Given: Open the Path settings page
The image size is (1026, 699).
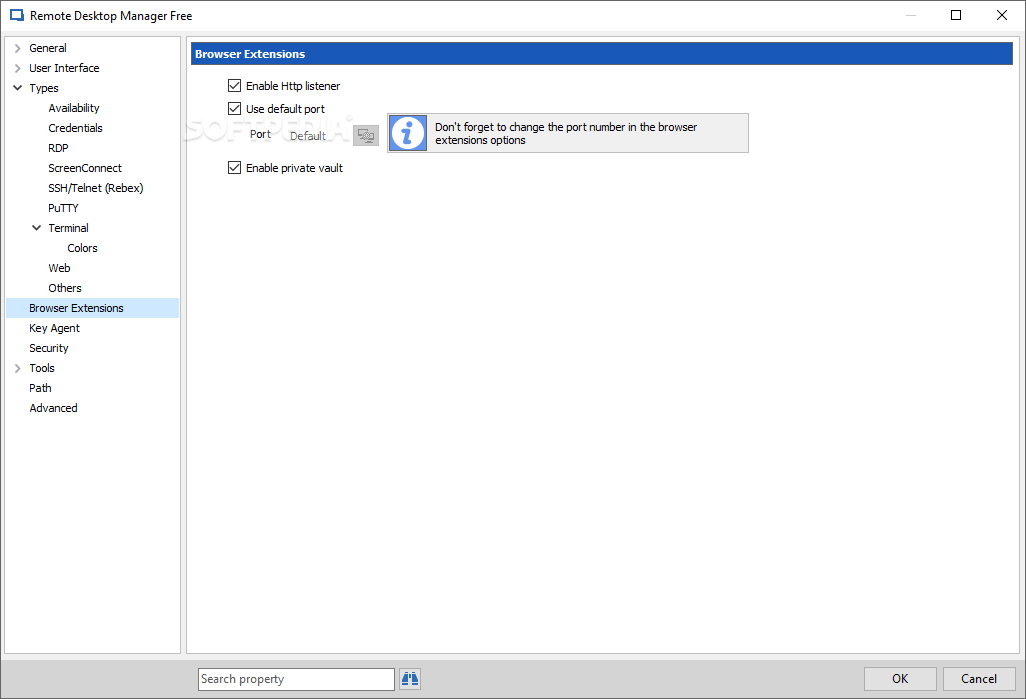Looking at the screenshot, I should pyautogui.click(x=40, y=388).
